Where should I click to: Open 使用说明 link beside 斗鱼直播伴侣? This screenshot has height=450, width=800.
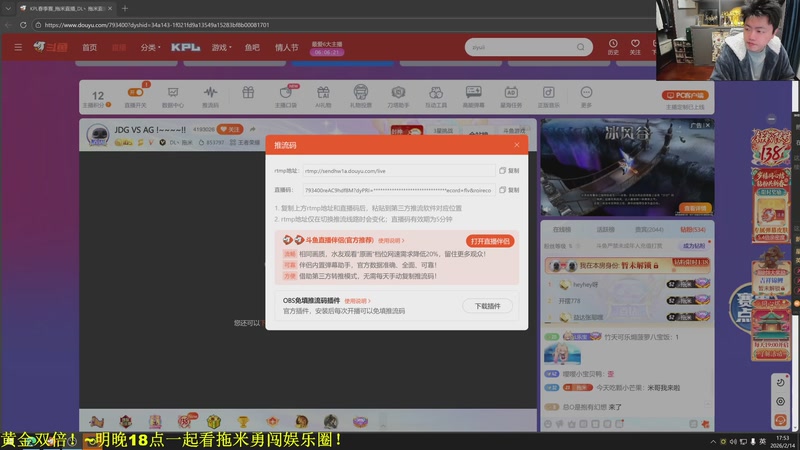(391, 241)
